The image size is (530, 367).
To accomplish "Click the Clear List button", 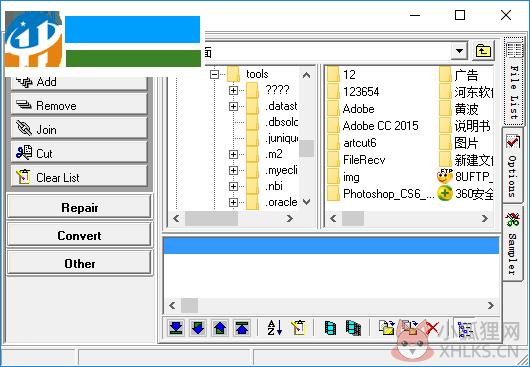I will (x=79, y=177).
